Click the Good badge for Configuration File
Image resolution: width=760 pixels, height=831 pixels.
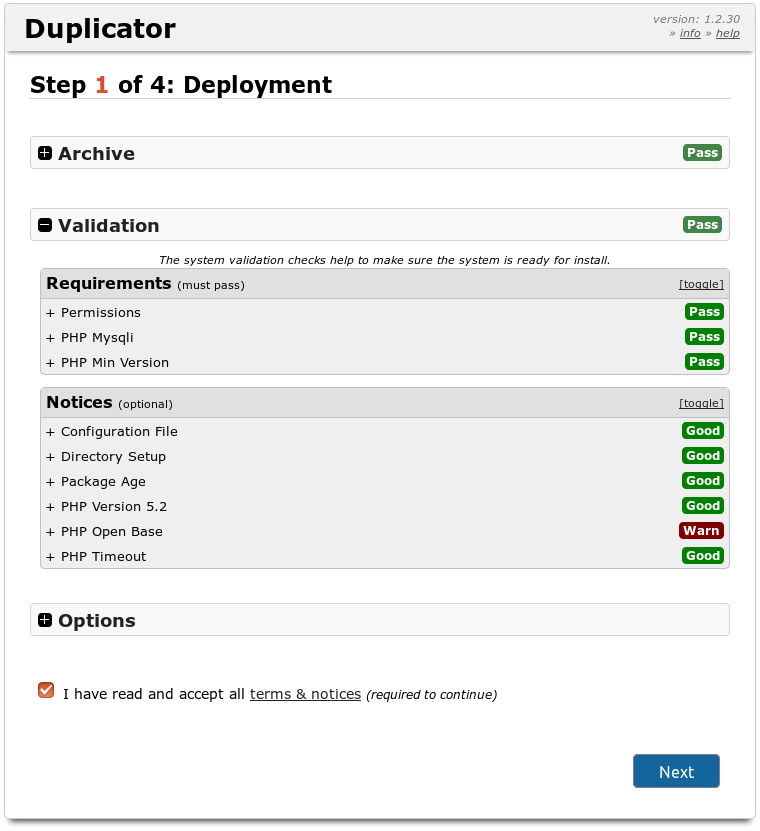tap(702, 431)
